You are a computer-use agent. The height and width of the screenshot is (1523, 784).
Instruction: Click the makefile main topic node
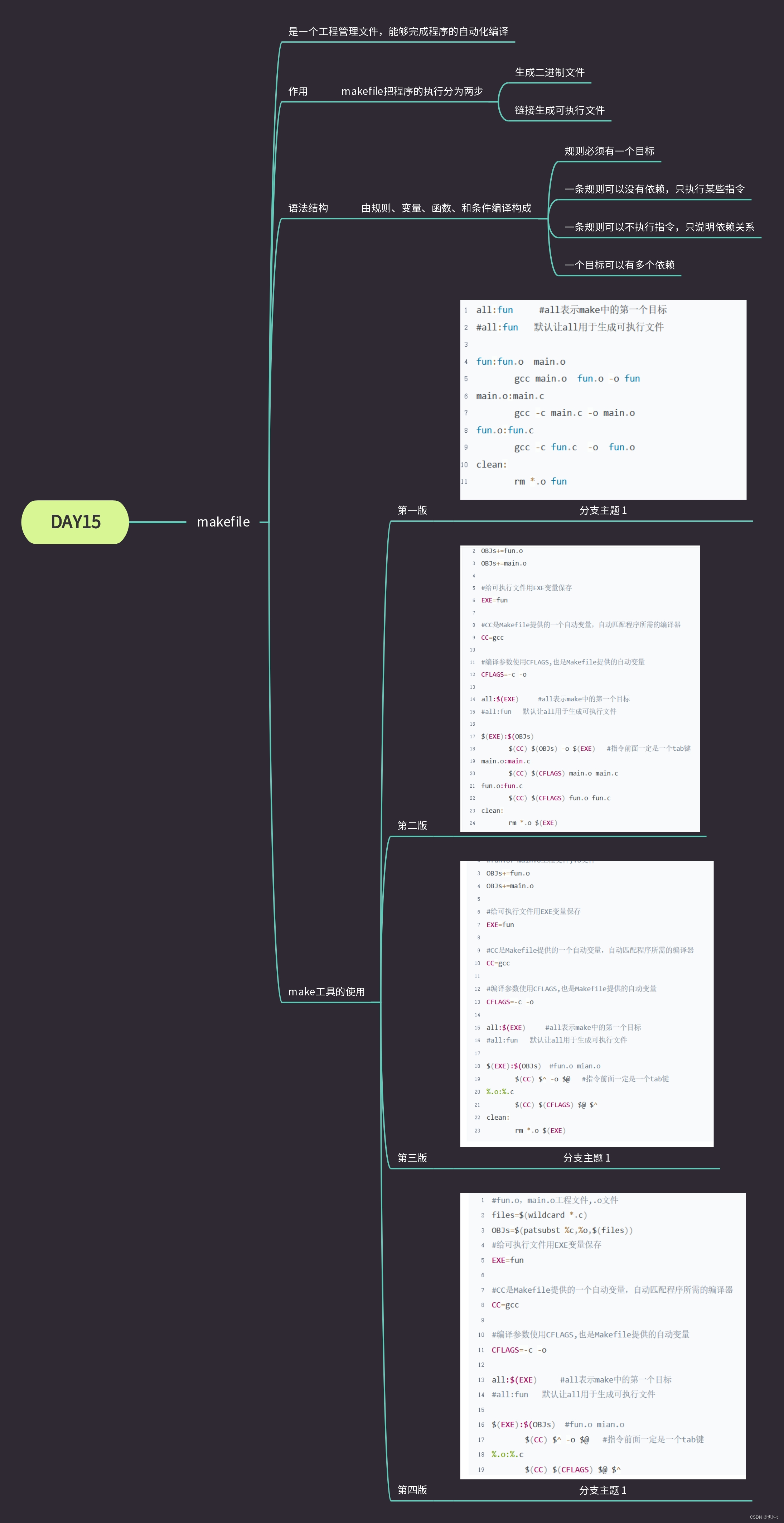point(223,522)
